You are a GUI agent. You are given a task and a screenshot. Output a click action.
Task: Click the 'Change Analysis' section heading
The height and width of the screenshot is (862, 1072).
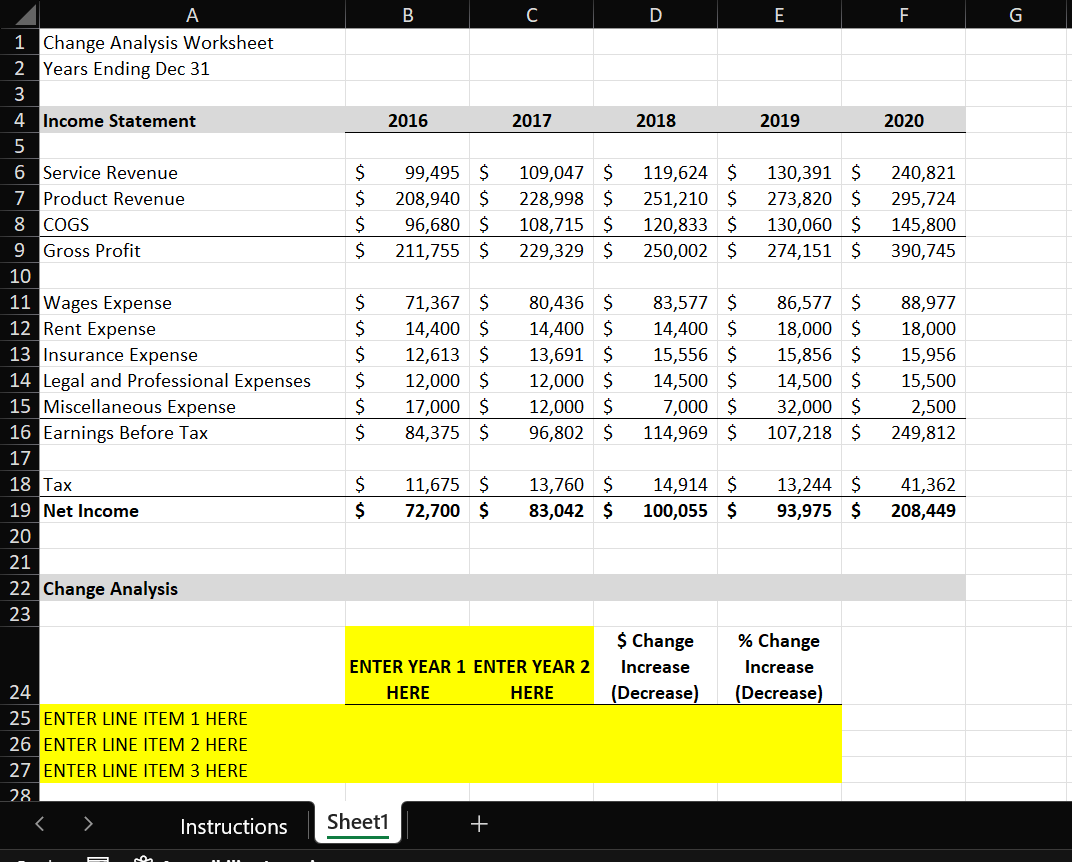point(192,588)
